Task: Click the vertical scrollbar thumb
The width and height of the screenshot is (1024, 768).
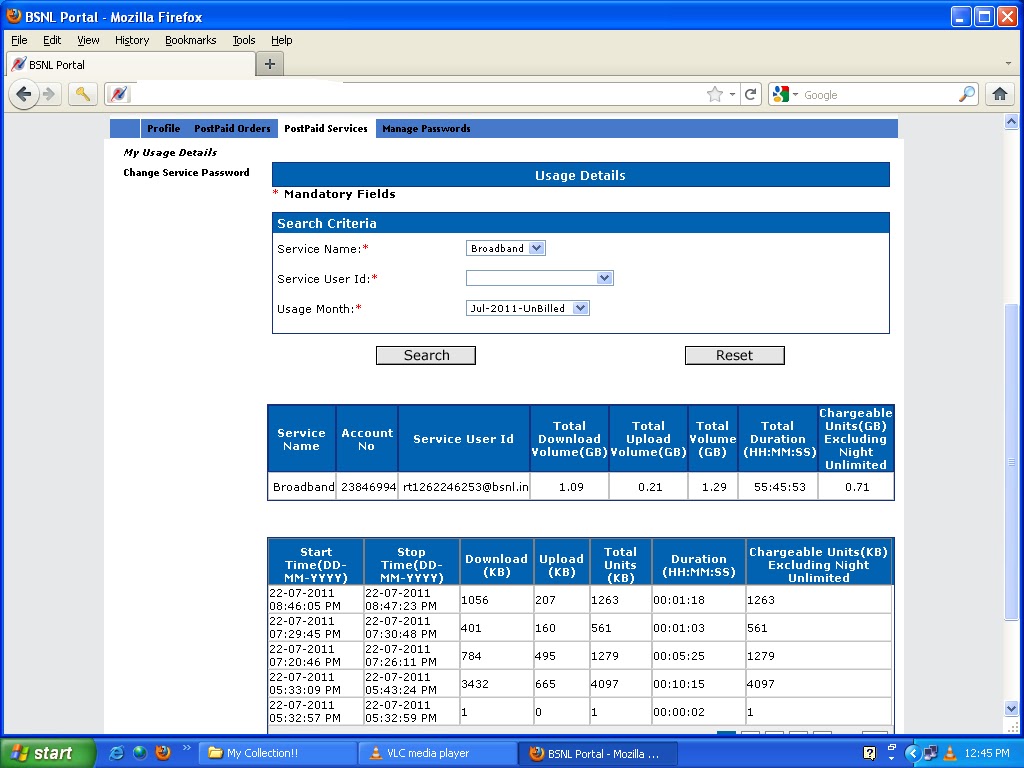Action: (1011, 461)
